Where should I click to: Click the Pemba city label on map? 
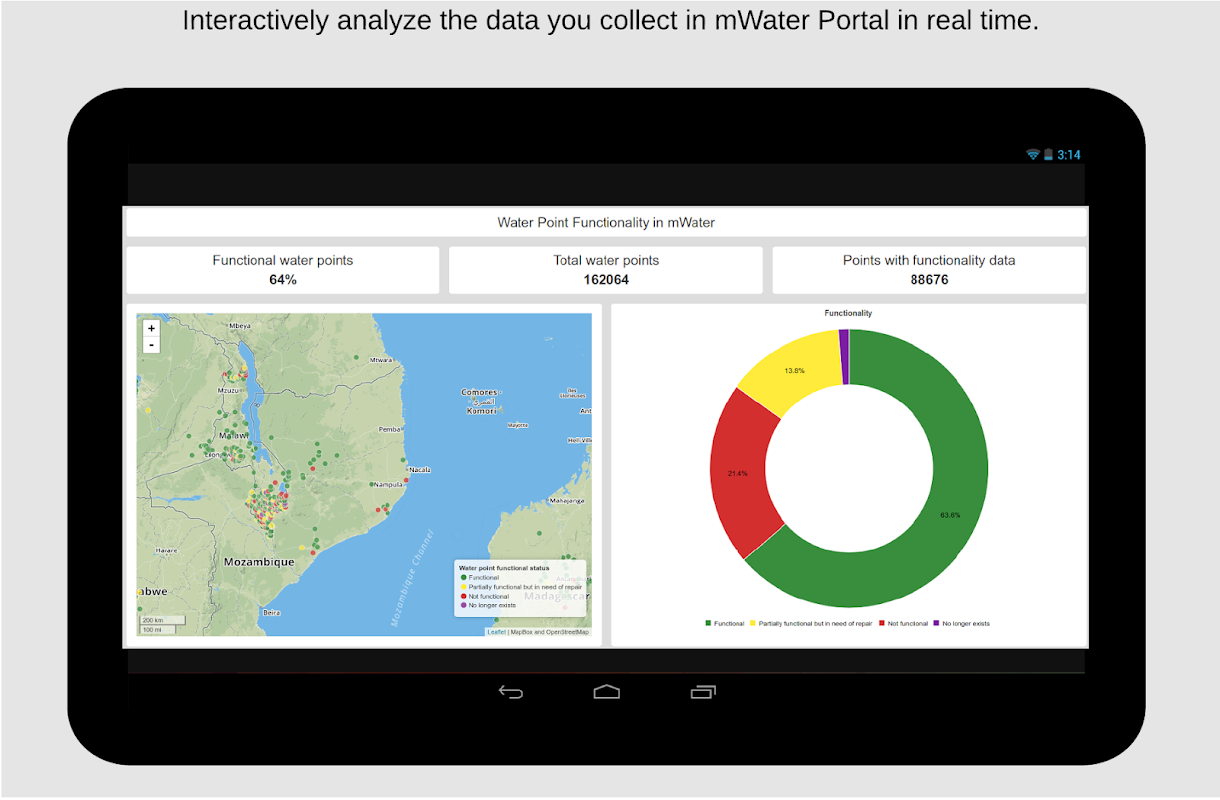pyautogui.click(x=390, y=429)
